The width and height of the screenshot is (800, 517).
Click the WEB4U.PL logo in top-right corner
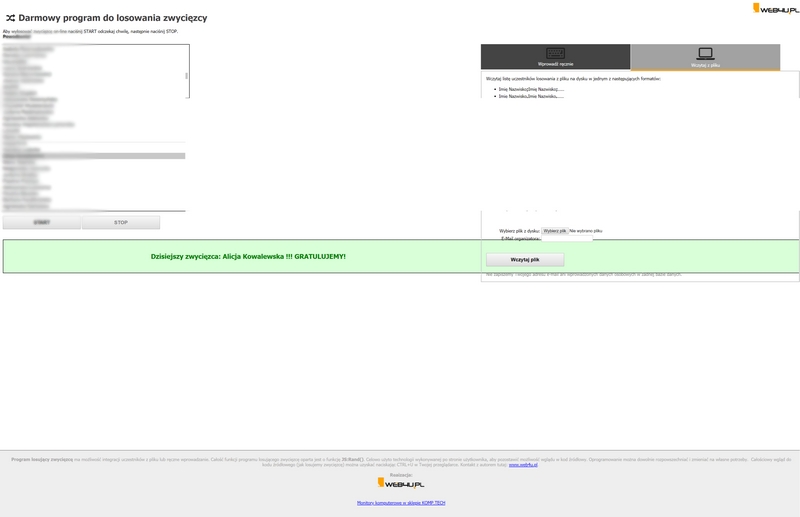776,9
